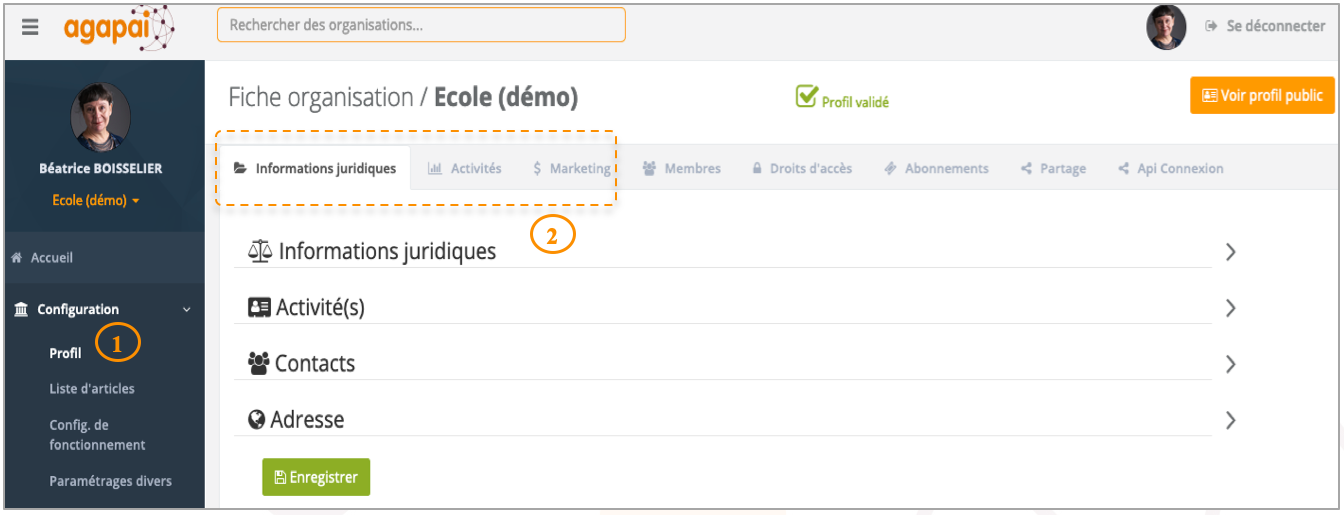
Task: Expand the Informations juridiques section chevron
Action: click(1231, 252)
